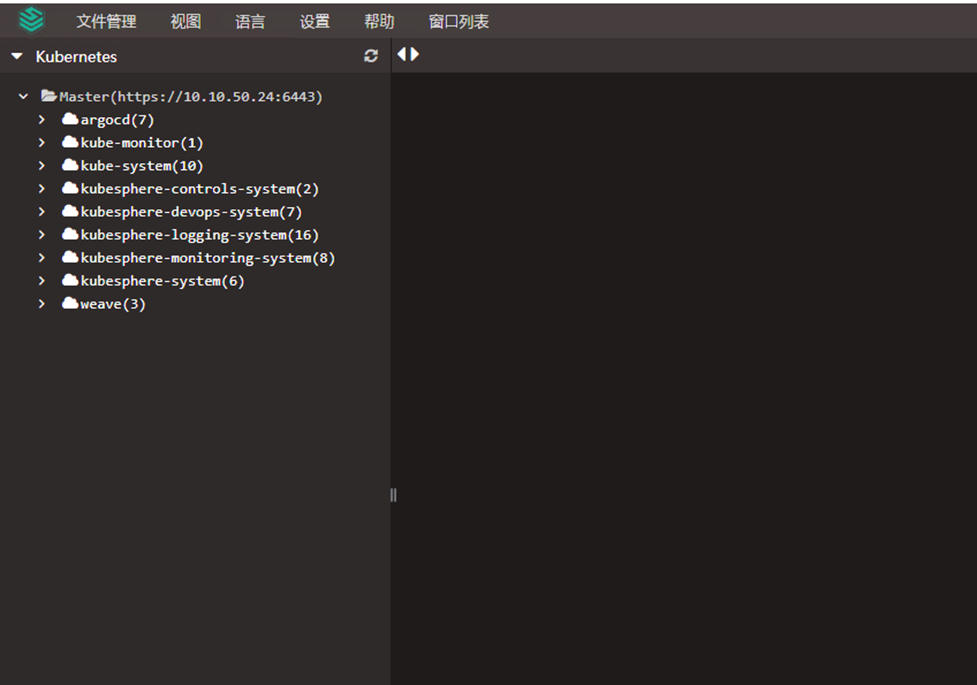The image size is (977, 685).
Task: Click the left arrow navigation icon
Action: (402, 54)
